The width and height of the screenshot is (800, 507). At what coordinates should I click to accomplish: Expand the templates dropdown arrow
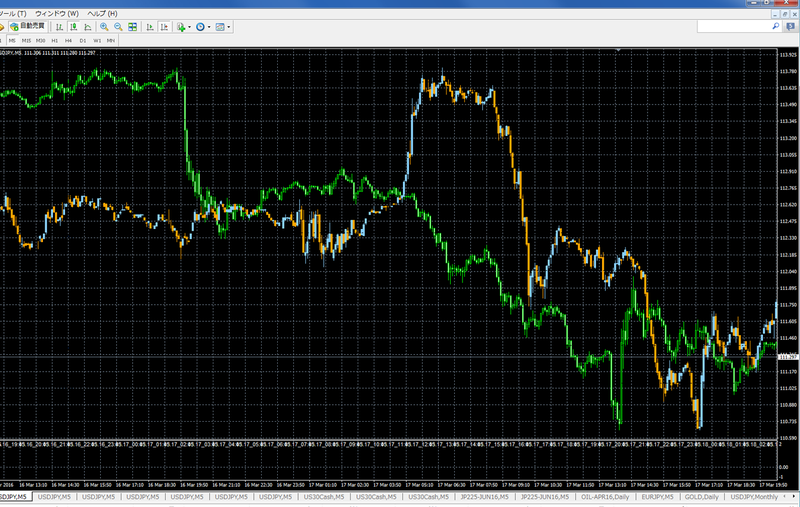point(229,27)
